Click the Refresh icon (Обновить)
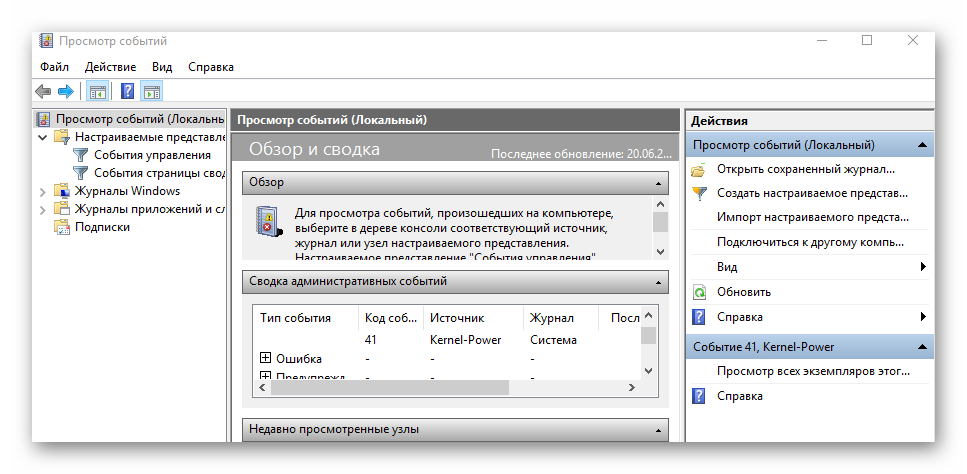This screenshot has width=967, height=474. pyautogui.click(x=699, y=292)
